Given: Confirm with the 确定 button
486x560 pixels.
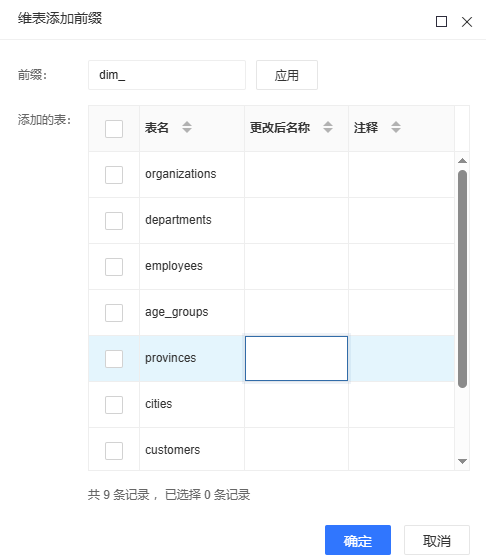Looking at the screenshot, I should pyautogui.click(x=358, y=540).
